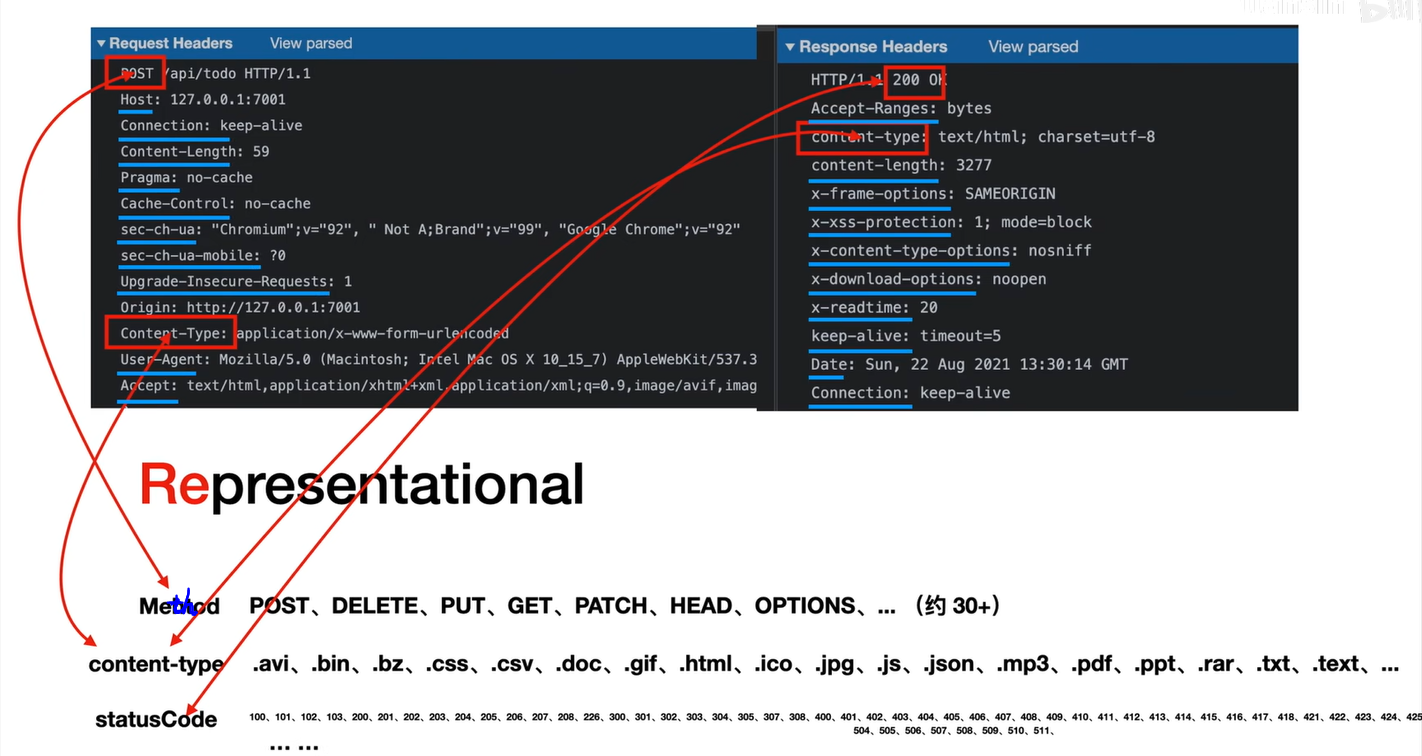Select the "Pragma: no-cache" header row

pos(187,178)
